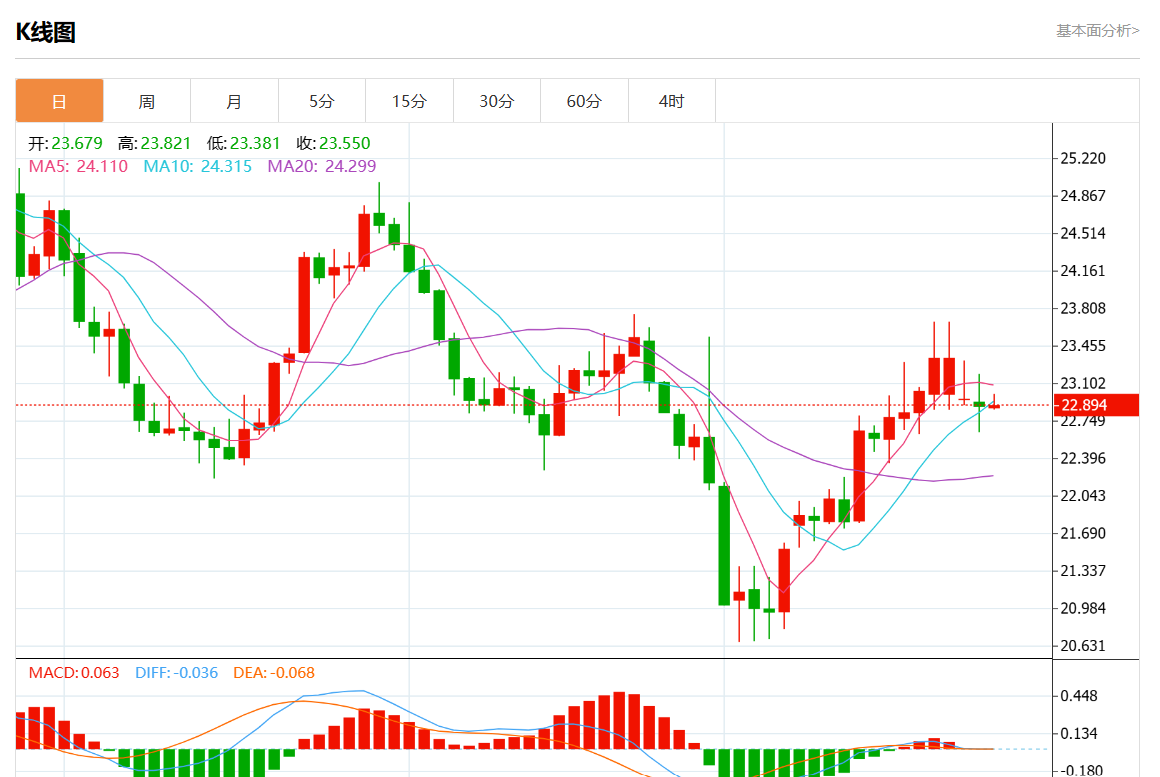Open the 5分 interval tab
This screenshot has height=777, width=1160.
point(322,101)
